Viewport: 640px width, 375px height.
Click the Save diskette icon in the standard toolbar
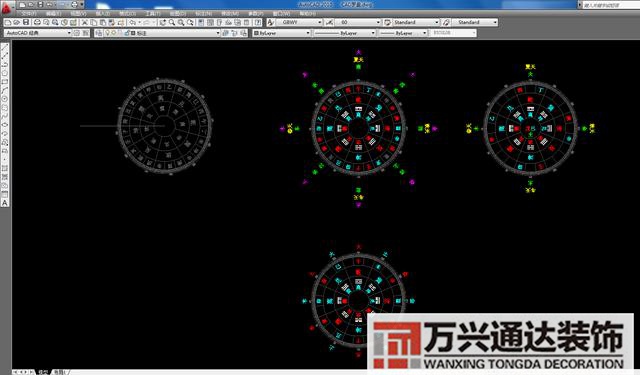click(26, 22)
